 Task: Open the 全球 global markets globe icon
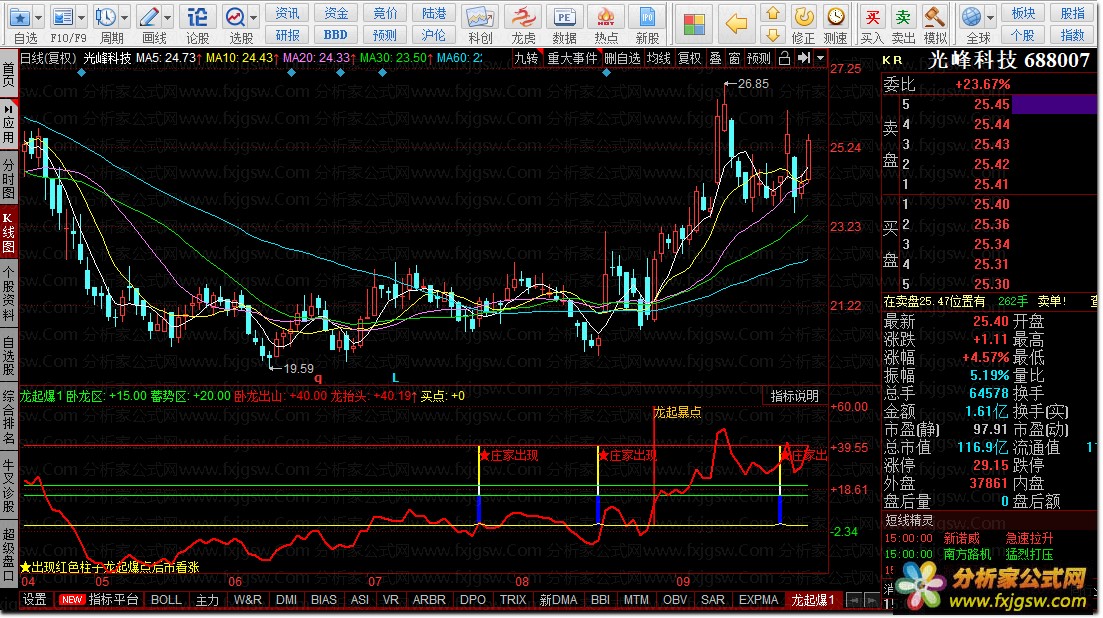(x=972, y=17)
